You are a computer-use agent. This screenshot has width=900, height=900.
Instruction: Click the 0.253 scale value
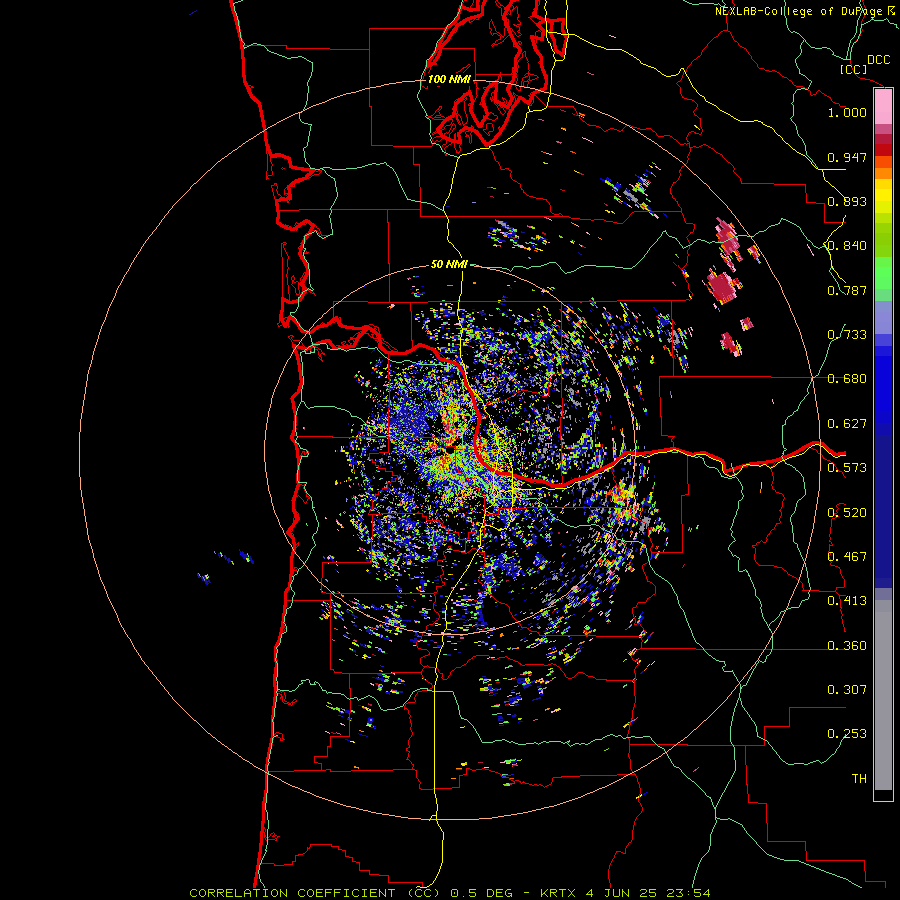(x=847, y=734)
